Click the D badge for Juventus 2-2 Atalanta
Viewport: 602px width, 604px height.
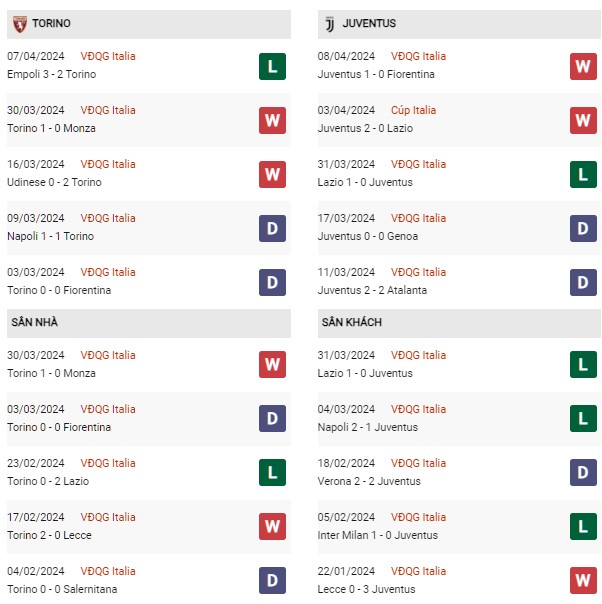[583, 282]
